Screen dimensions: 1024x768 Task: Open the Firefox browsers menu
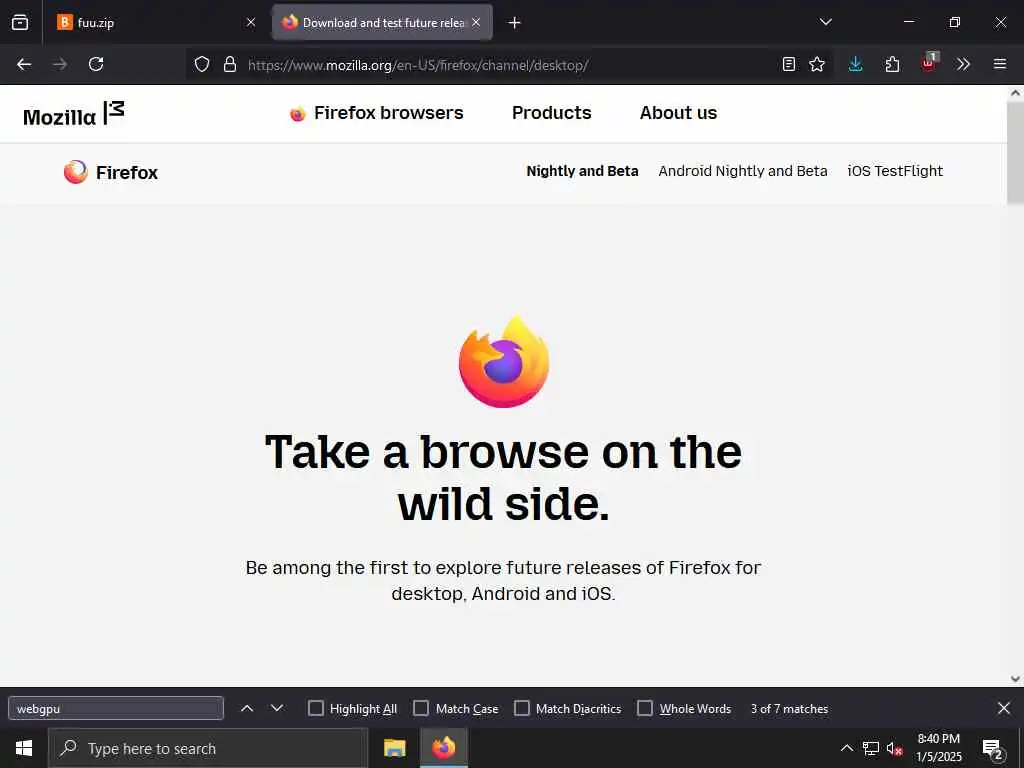[x=376, y=113]
